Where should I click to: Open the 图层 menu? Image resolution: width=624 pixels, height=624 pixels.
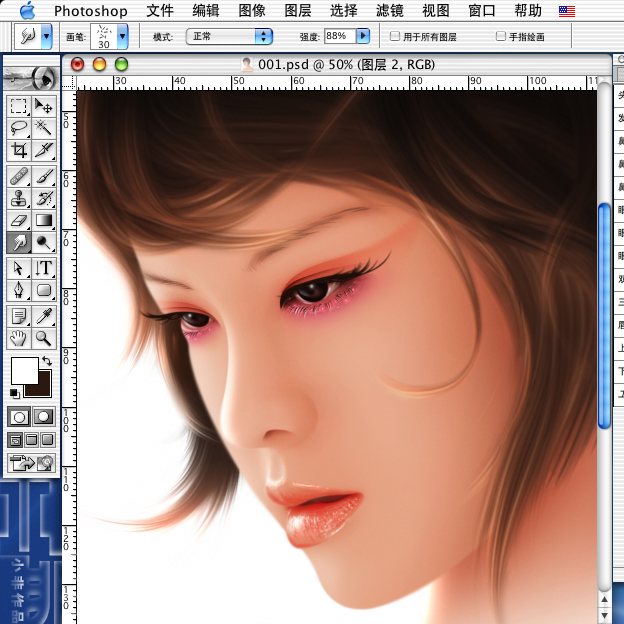298,11
